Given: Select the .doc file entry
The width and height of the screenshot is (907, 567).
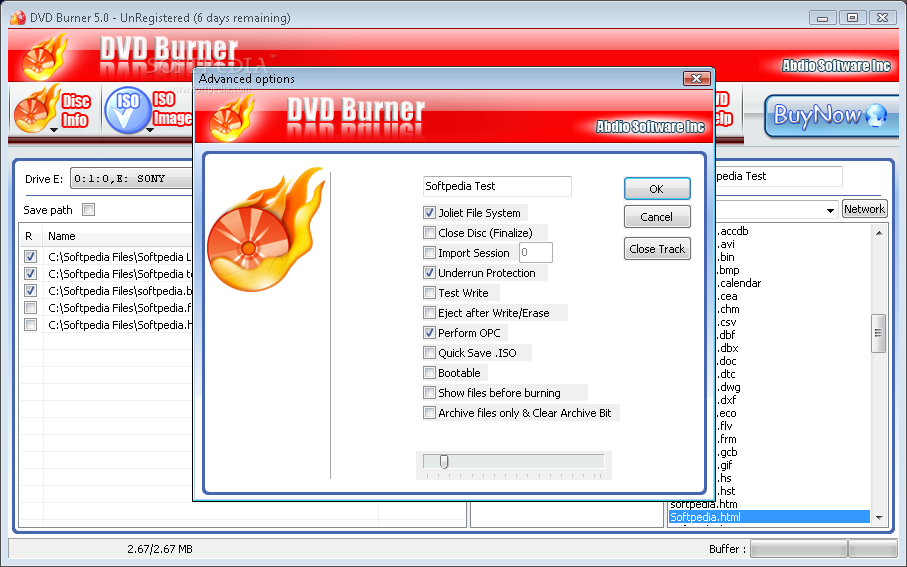Looking at the screenshot, I should pyautogui.click(x=727, y=362).
